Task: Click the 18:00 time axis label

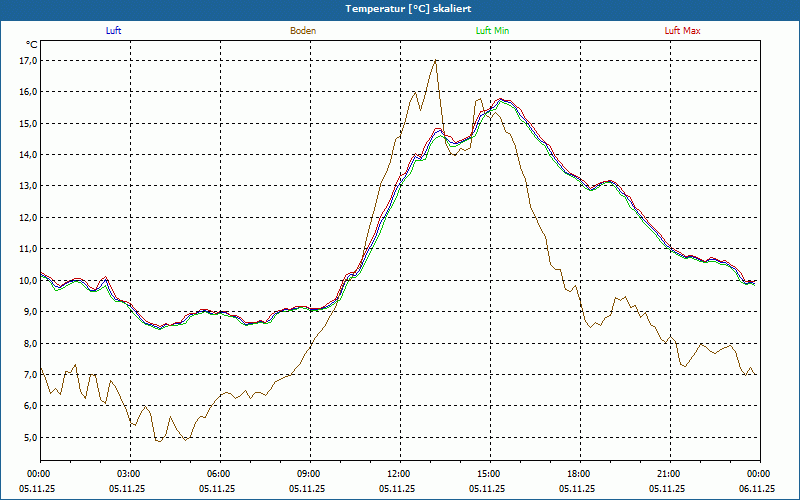Action: (x=578, y=474)
